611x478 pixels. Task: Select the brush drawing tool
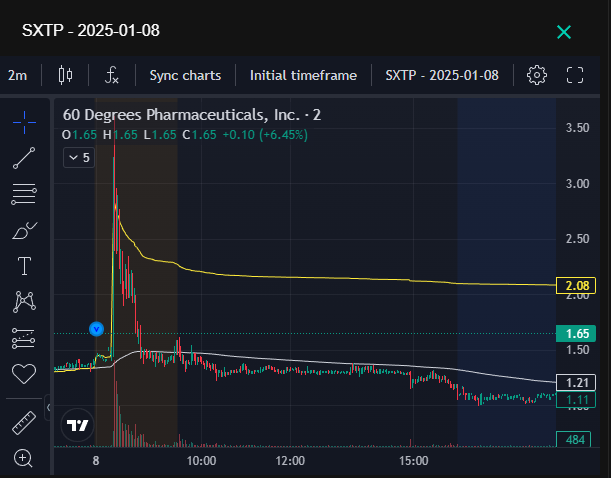tap(25, 230)
